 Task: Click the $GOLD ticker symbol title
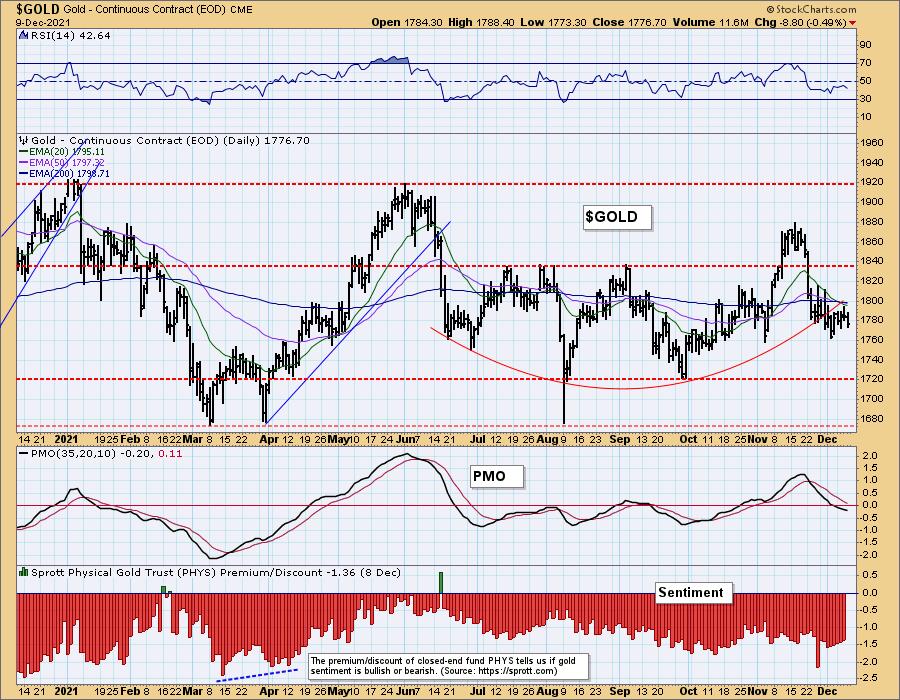click(x=38, y=9)
